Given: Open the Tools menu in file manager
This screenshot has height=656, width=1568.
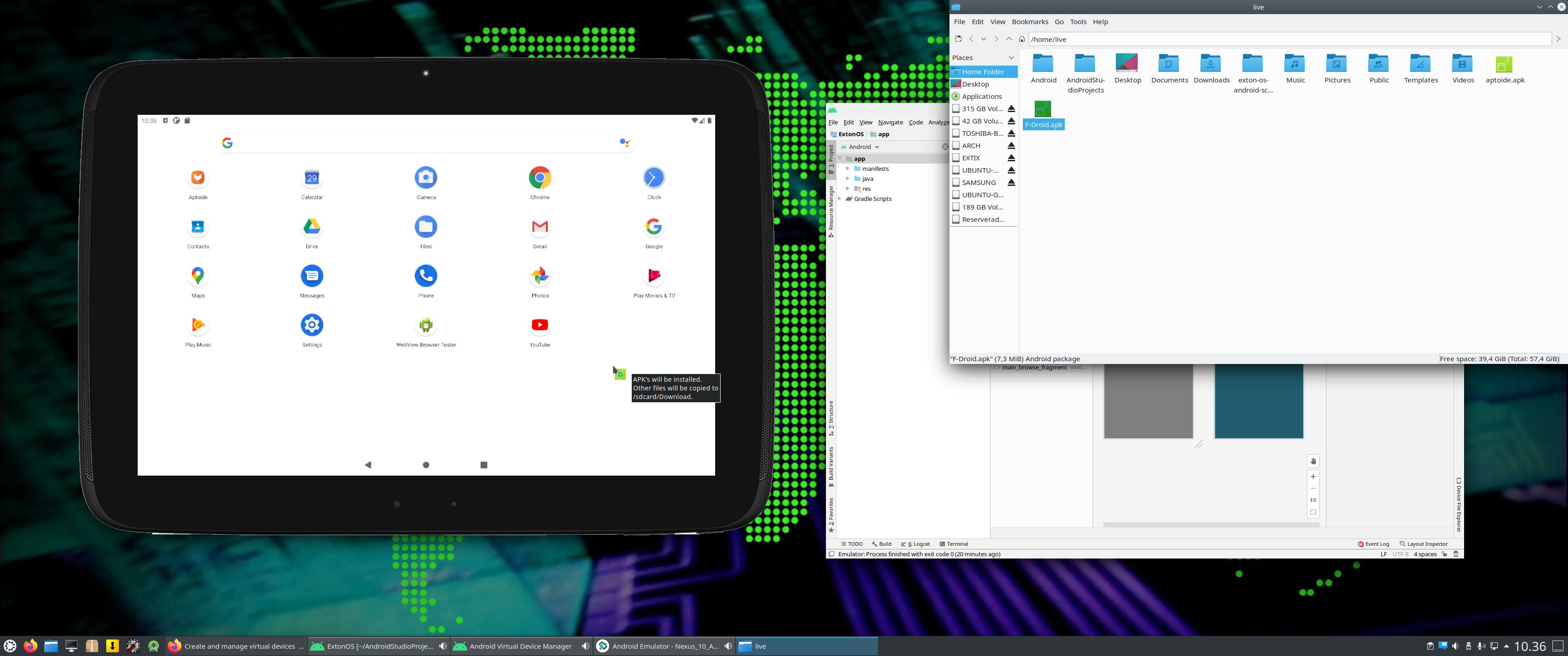Looking at the screenshot, I should pos(1078,22).
